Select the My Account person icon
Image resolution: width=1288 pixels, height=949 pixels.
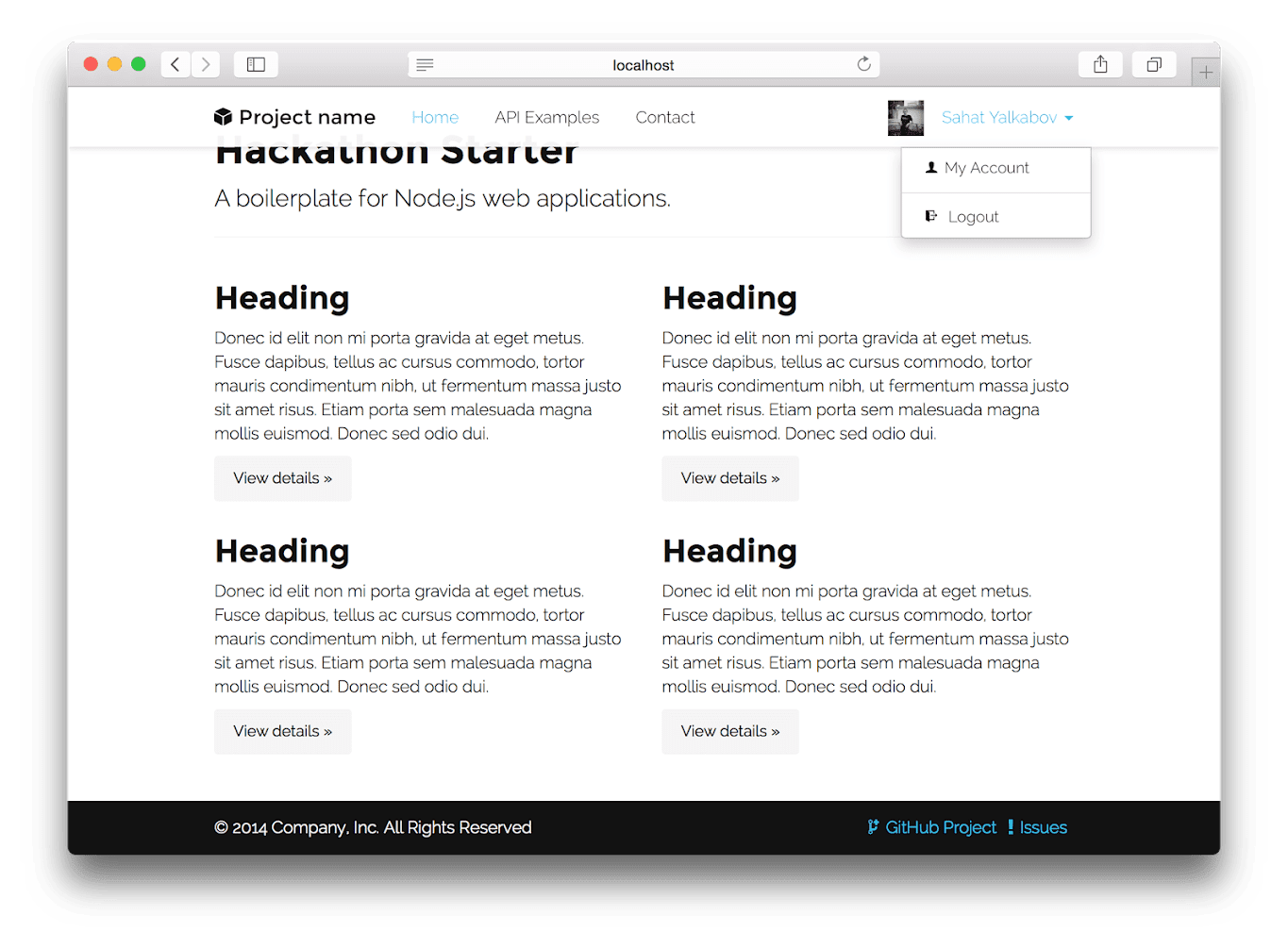(929, 167)
